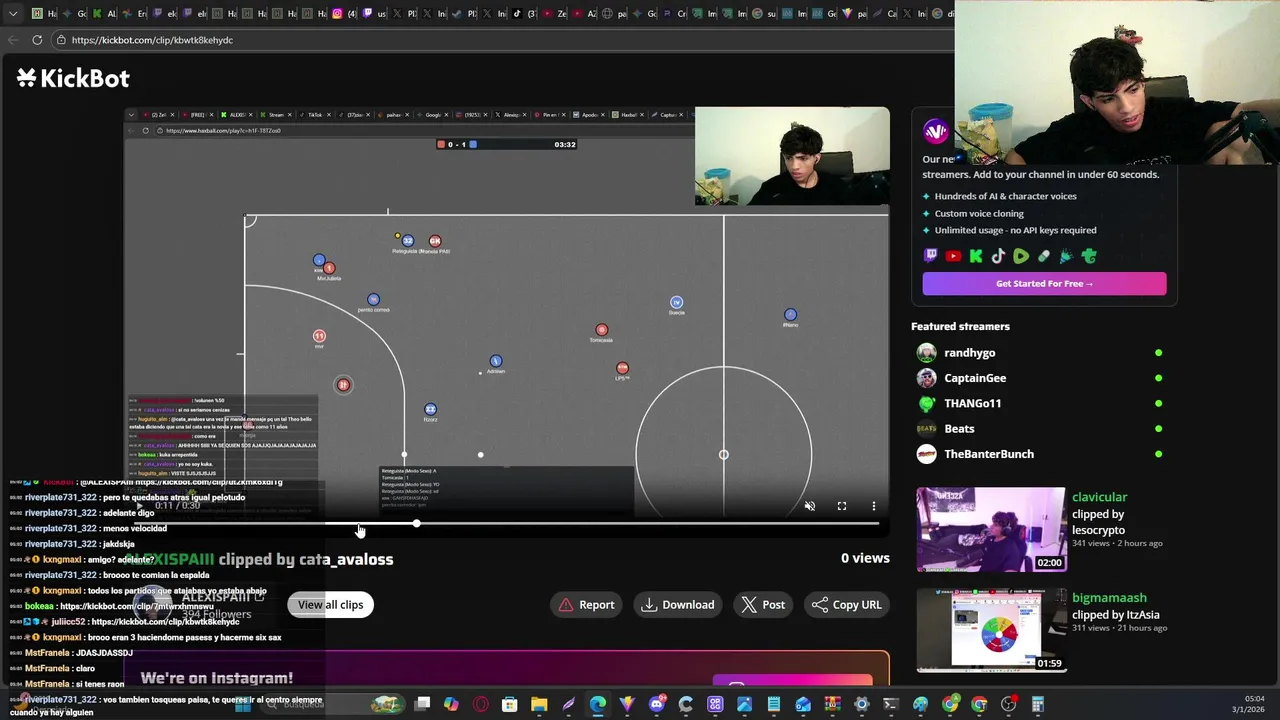Click the Rumble platform icon in the ad

click(1021, 256)
